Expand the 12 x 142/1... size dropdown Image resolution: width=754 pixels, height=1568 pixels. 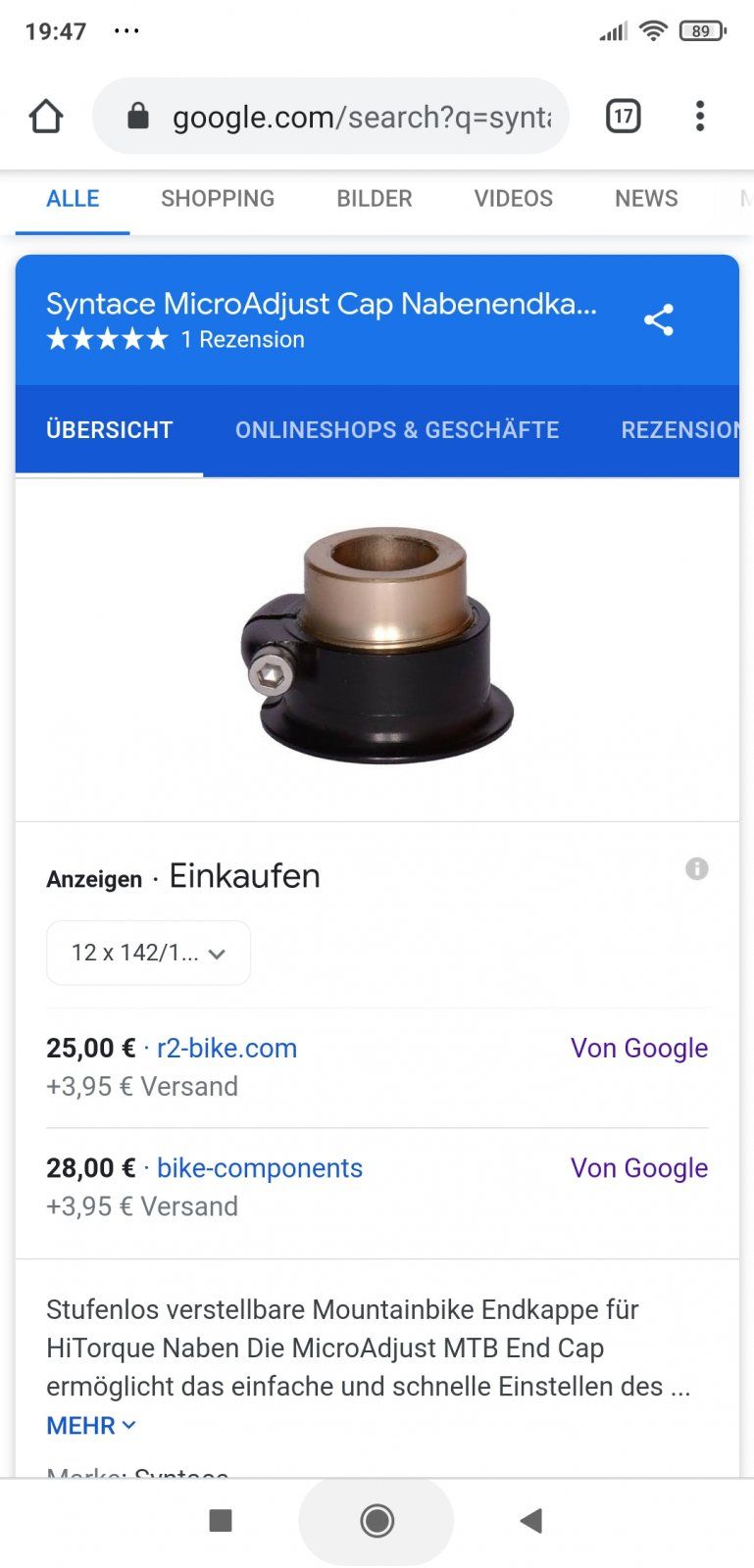coord(148,953)
